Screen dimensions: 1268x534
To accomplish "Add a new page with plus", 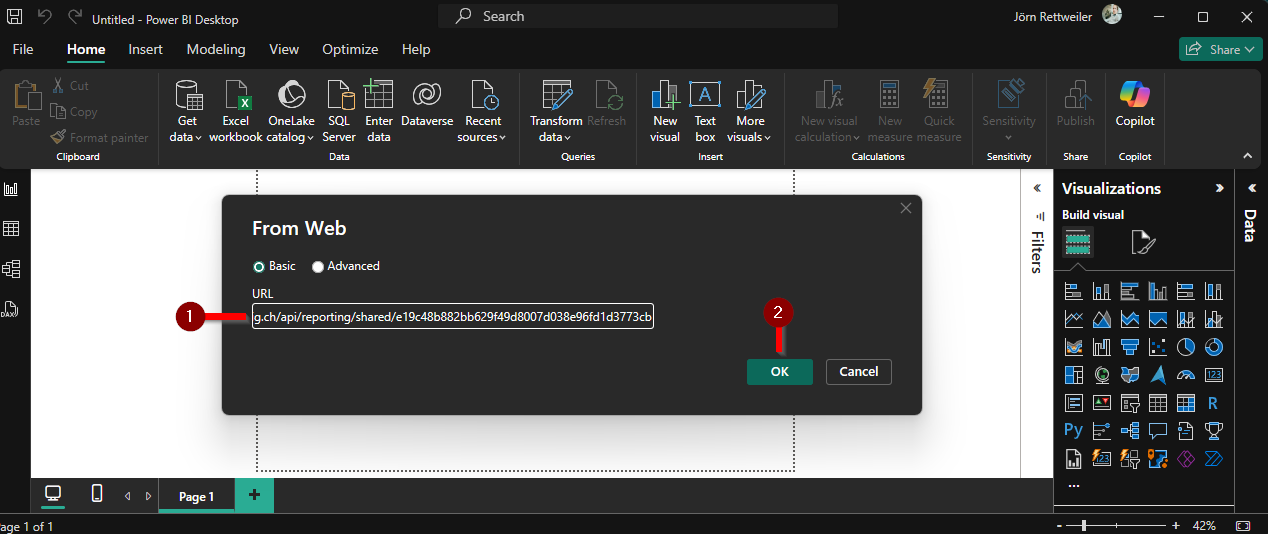I will coord(254,495).
